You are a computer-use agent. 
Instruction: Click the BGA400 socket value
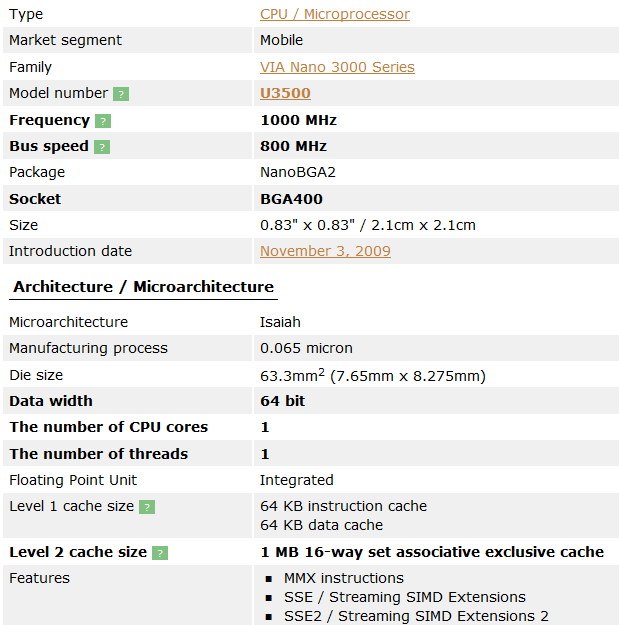tap(291, 199)
